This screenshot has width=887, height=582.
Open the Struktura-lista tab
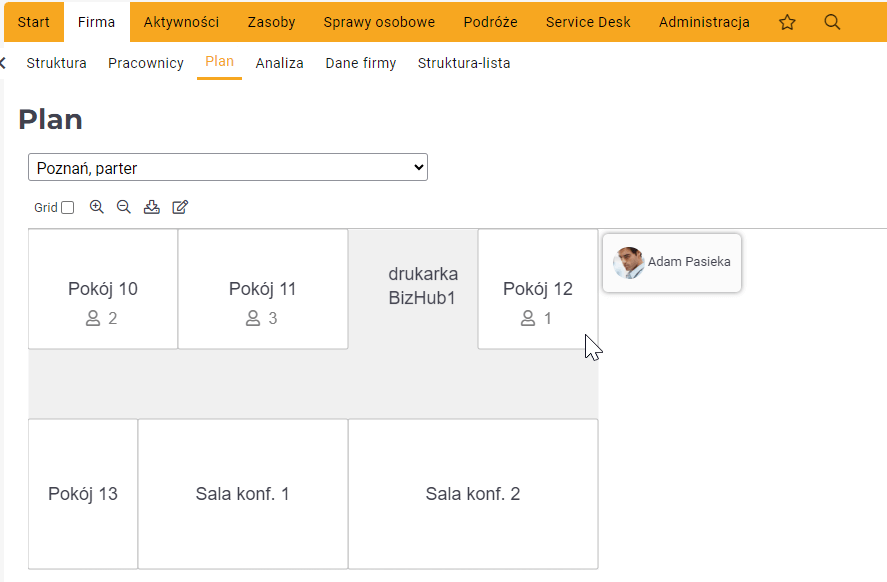[464, 63]
